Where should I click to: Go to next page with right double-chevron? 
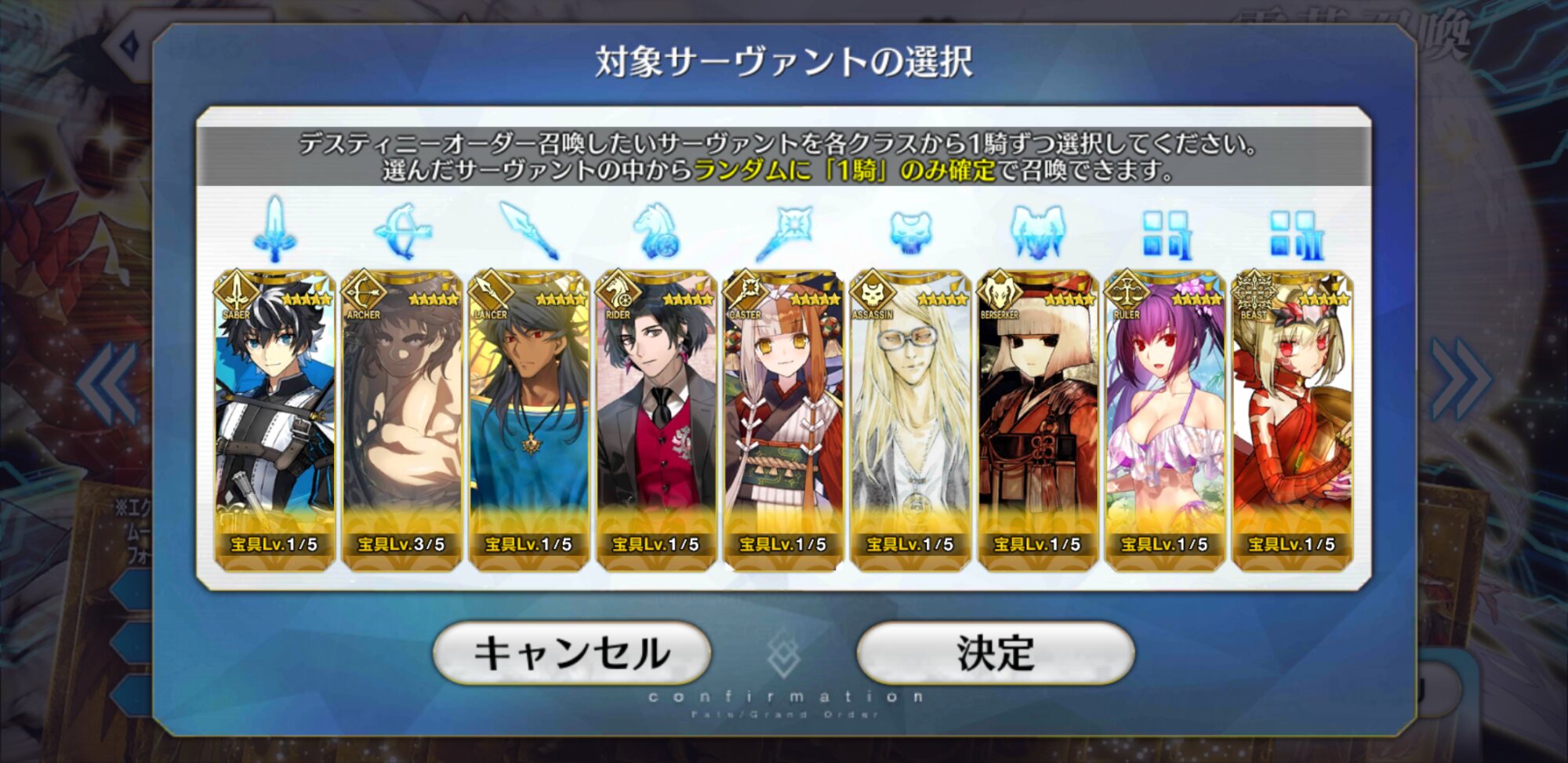pyautogui.click(x=1460, y=380)
